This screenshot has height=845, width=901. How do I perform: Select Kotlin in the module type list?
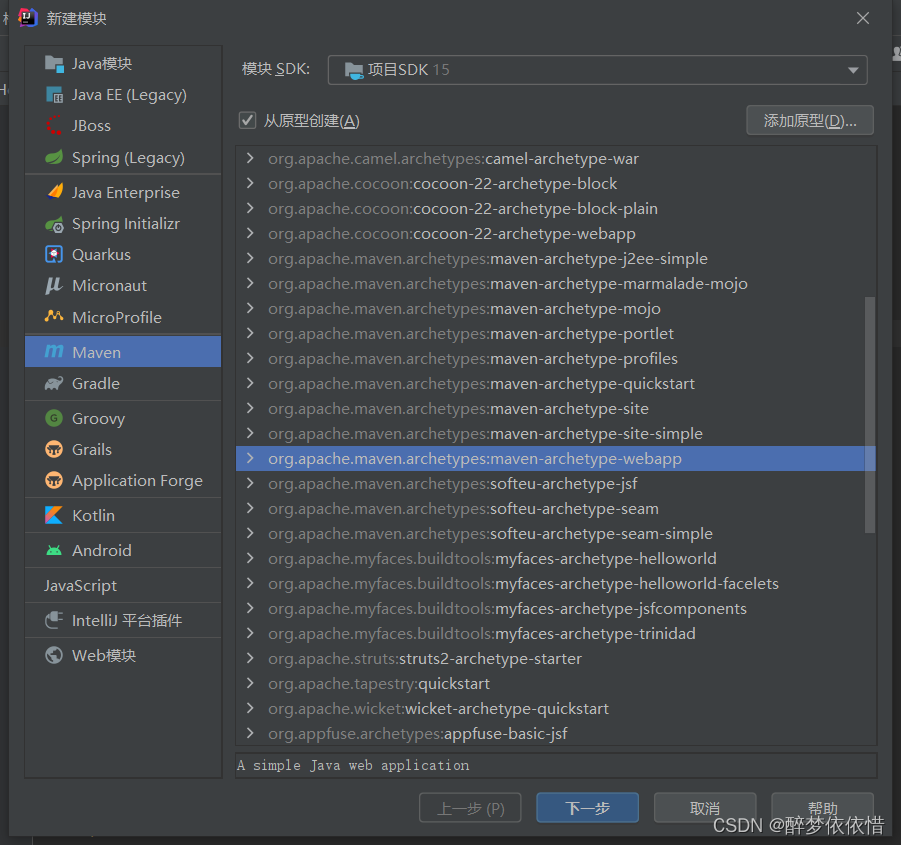(123, 515)
